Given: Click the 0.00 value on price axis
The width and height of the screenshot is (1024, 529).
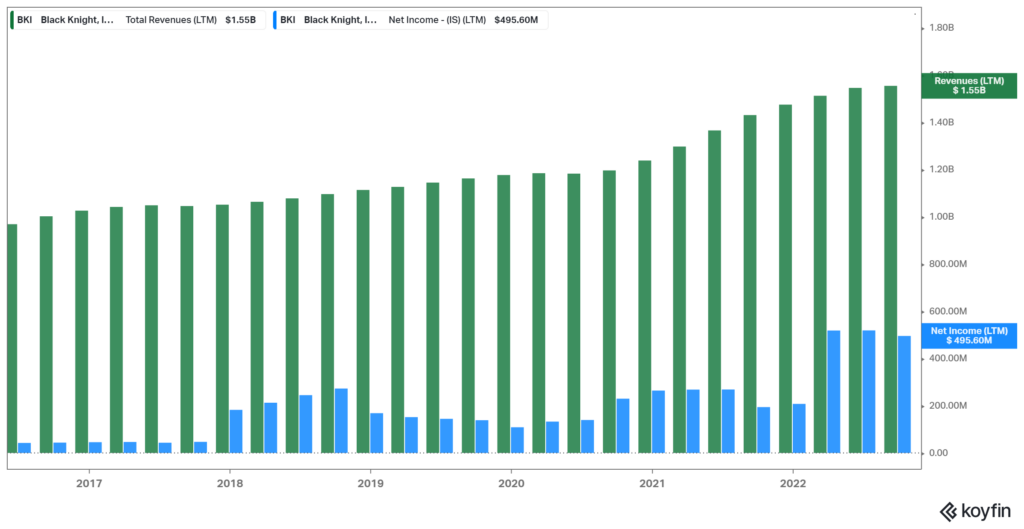Looking at the screenshot, I should pyautogui.click(x=939, y=453).
